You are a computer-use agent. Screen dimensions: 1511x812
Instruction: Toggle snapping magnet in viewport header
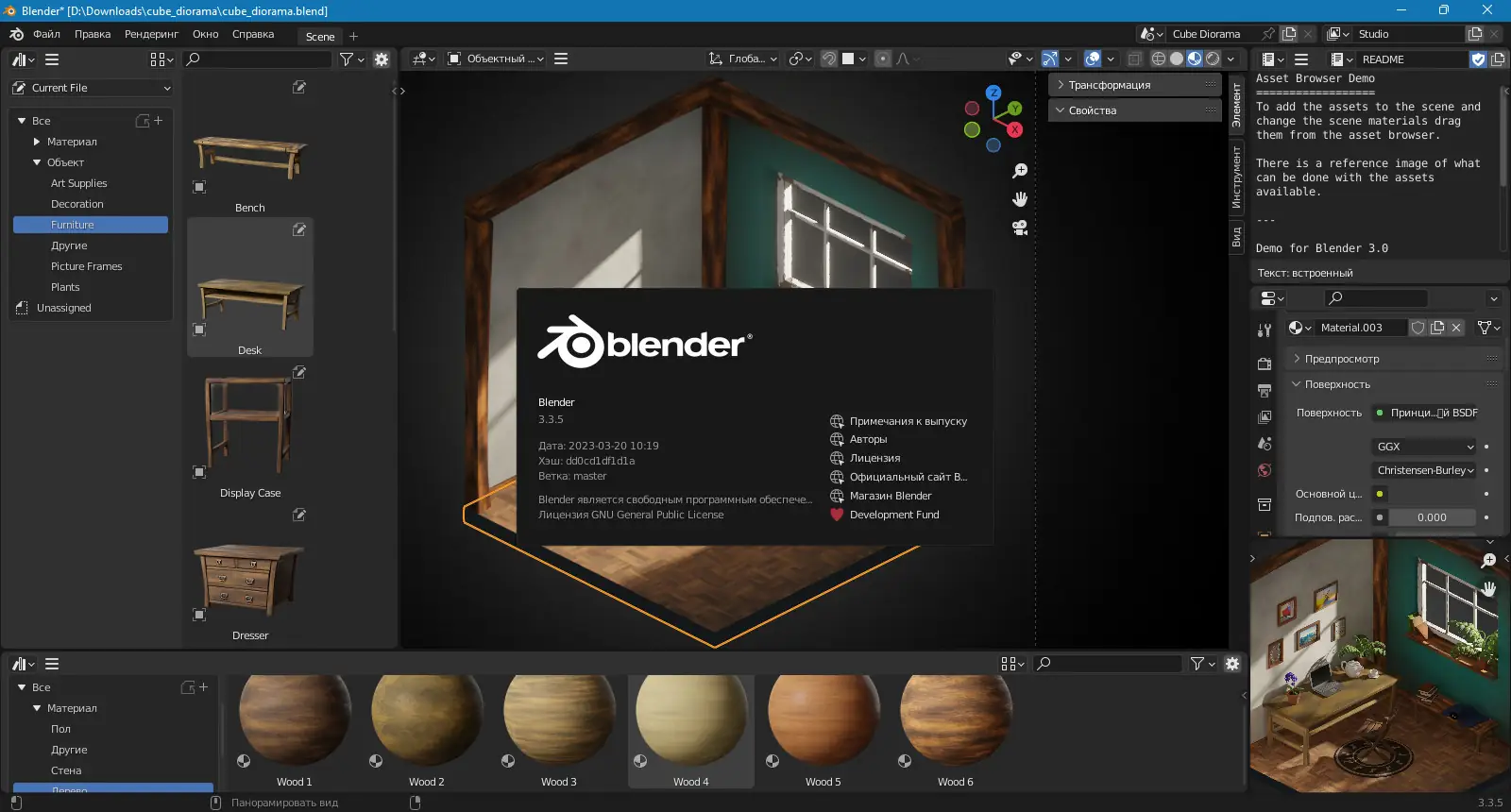[828, 59]
